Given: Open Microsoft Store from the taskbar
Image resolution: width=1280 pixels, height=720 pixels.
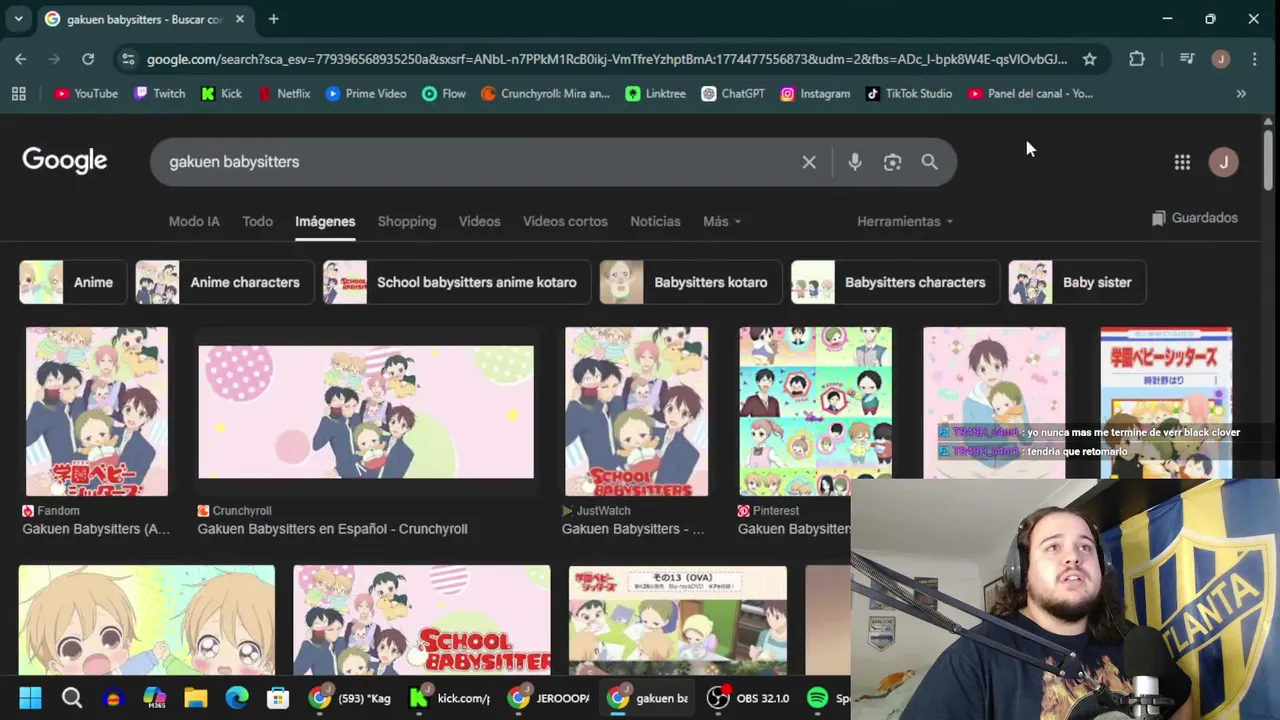Looking at the screenshot, I should pyautogui.click(x=278, y=698).
